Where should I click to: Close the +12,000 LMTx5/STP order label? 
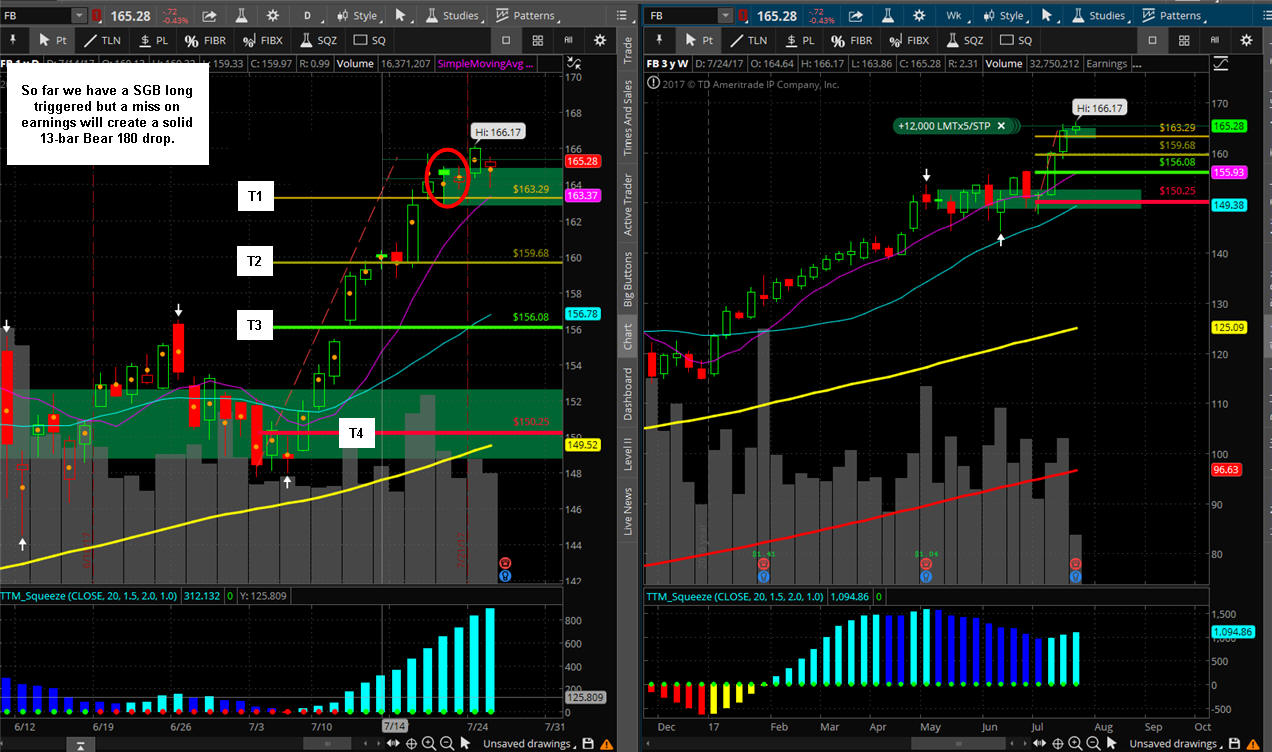1000,126
